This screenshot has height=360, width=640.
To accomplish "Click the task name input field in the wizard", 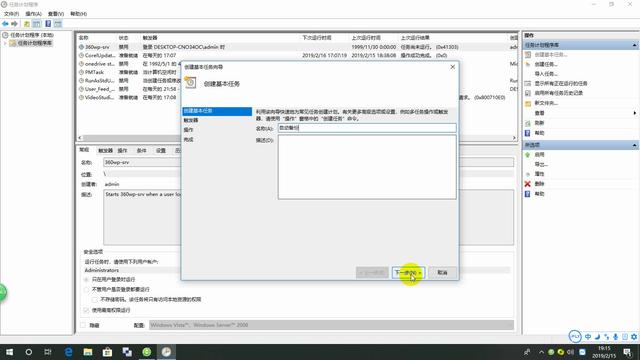I will pyautogui.click(x=367, y=128).
